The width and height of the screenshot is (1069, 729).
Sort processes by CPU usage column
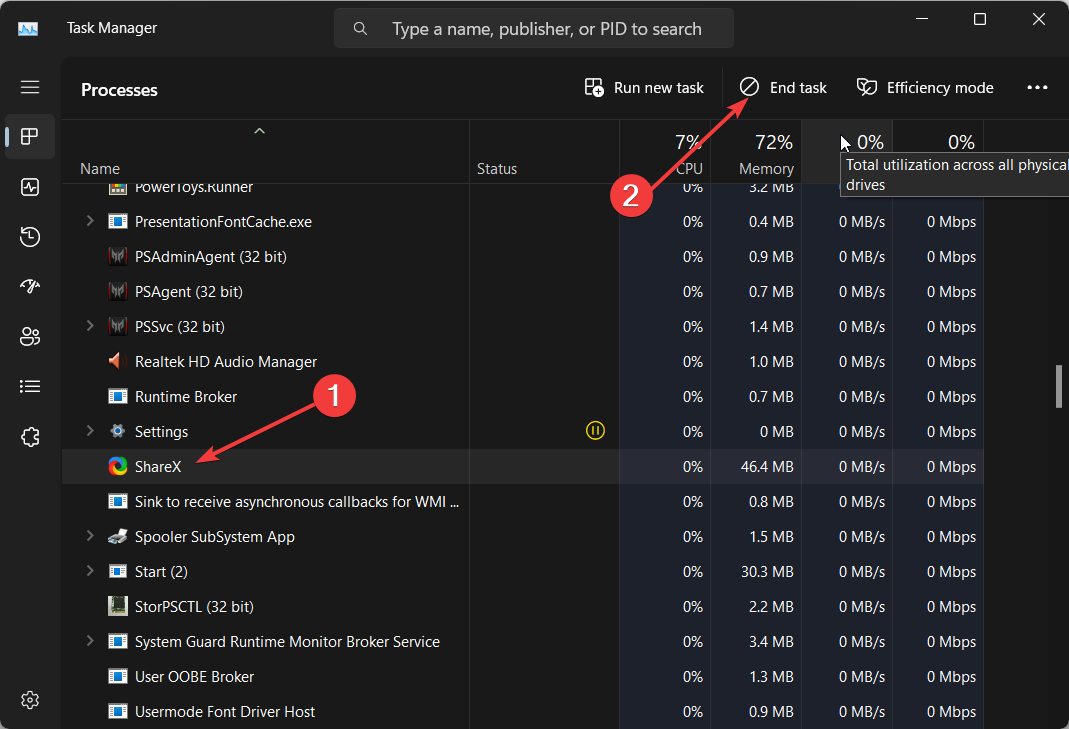click(x=665, y=152)
